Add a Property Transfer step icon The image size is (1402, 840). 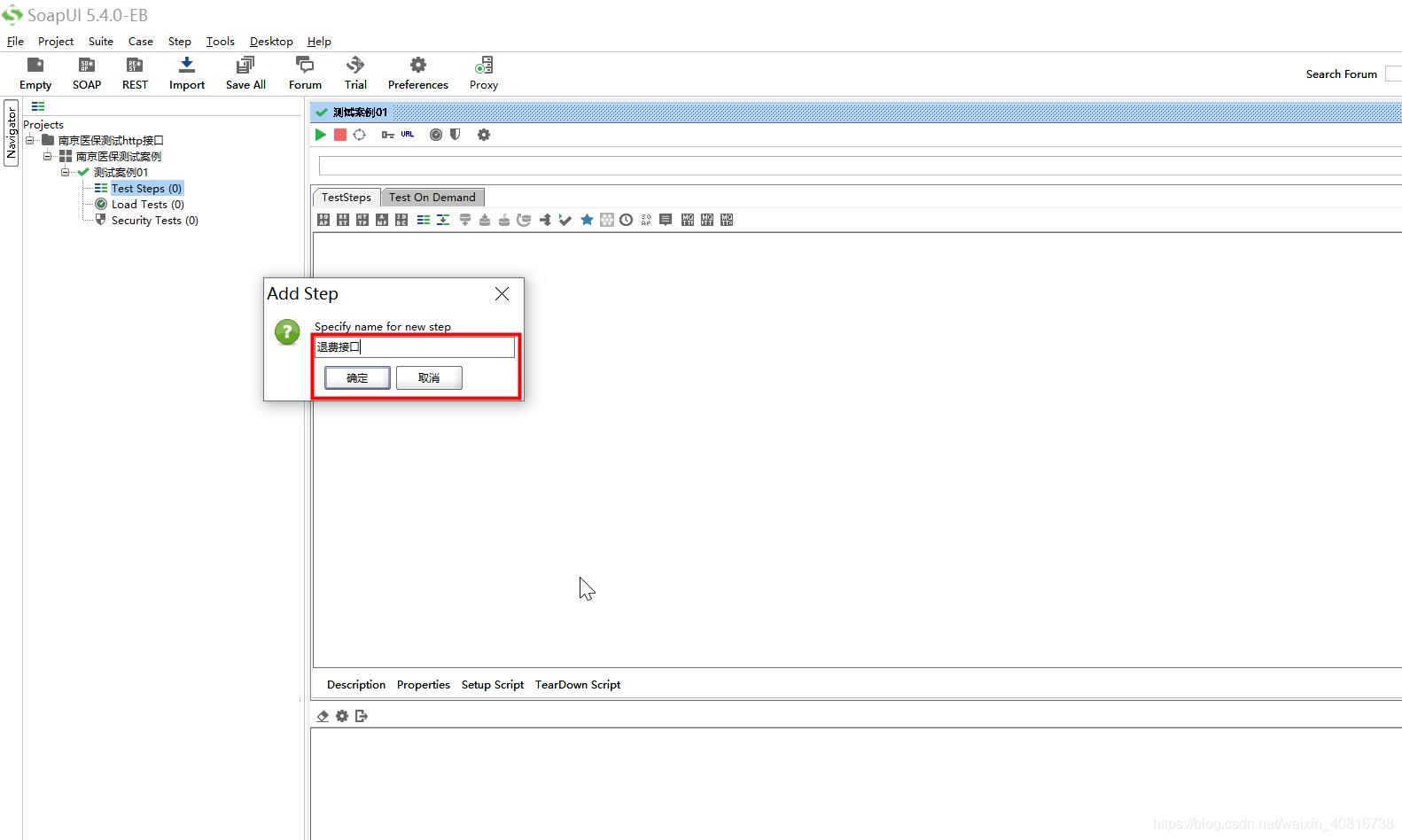pos(443,220)
